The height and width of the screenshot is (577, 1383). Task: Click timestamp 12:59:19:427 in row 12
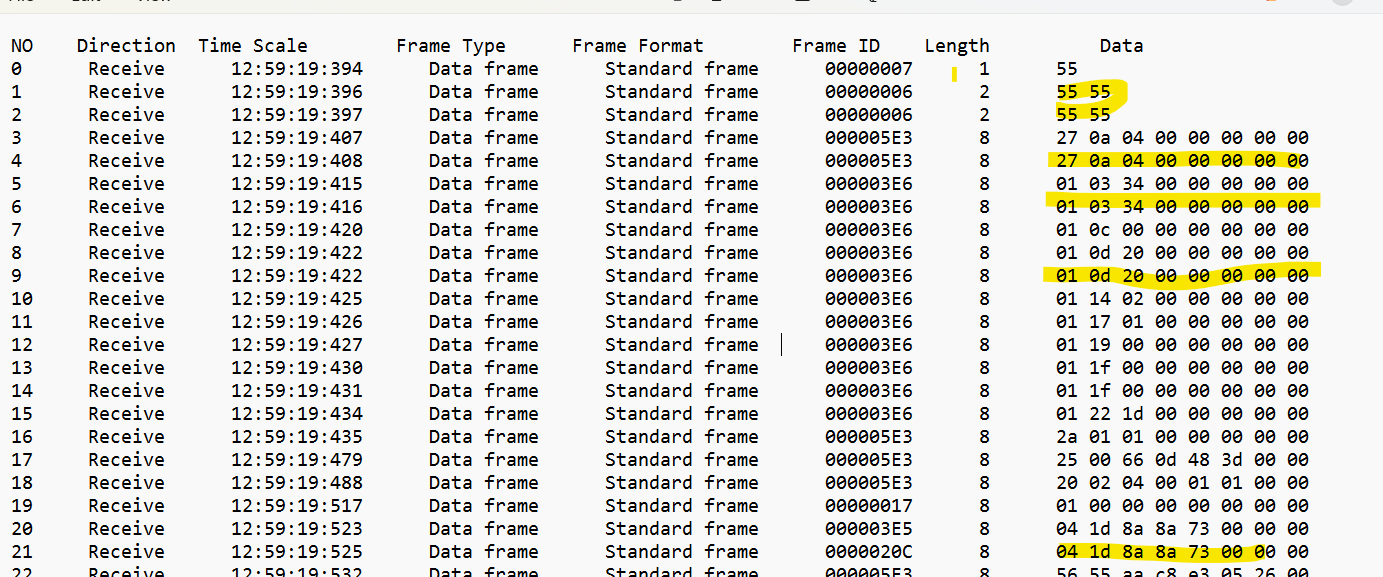[x=297, y=345]
